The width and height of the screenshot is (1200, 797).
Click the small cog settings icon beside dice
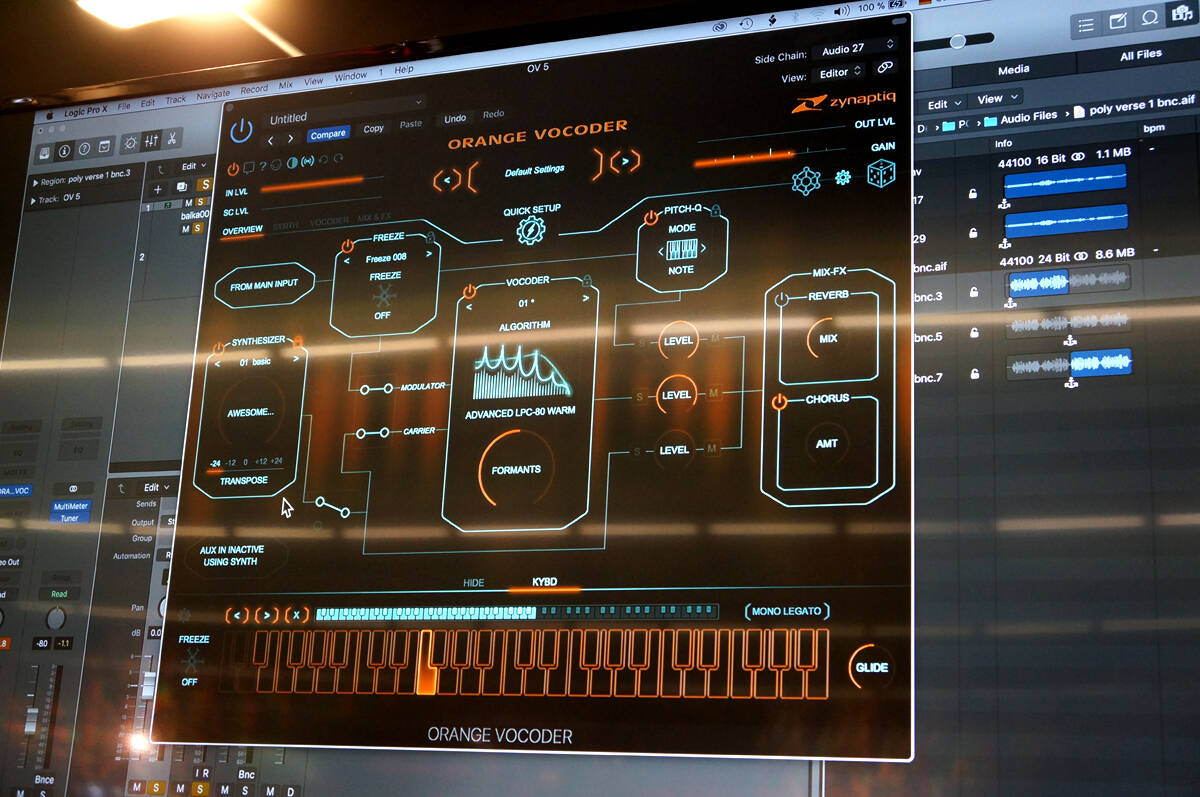point(843,177)
